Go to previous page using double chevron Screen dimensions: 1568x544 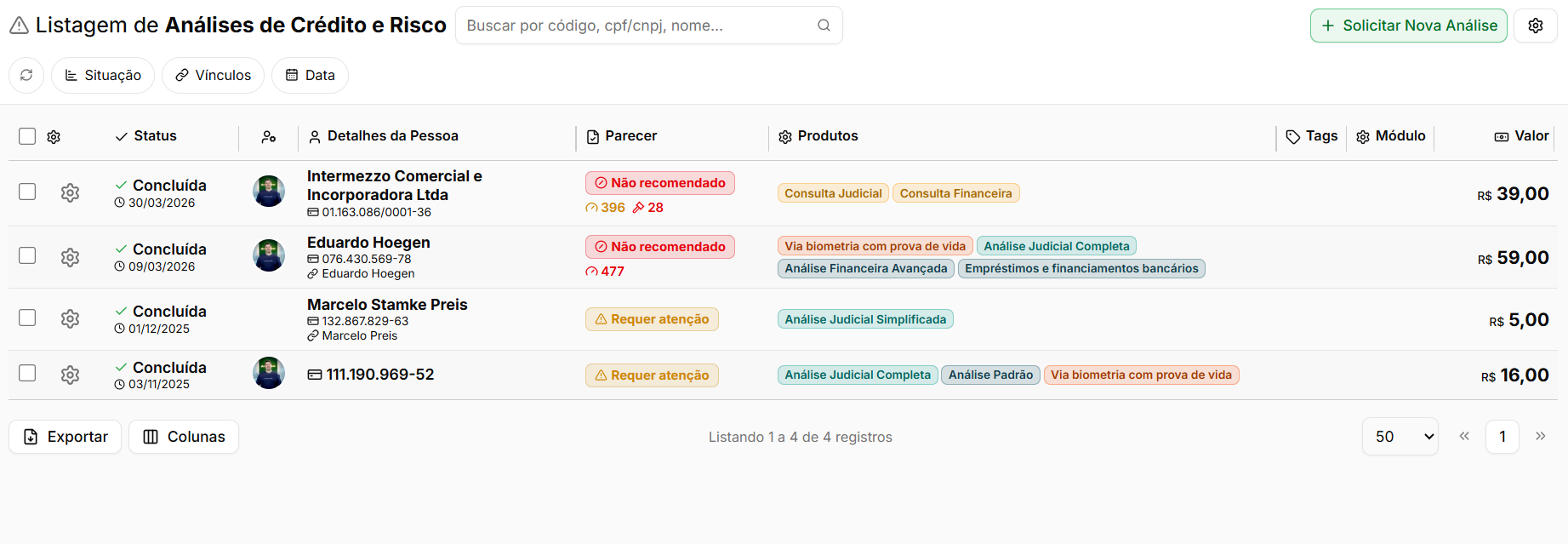(1464, 436)
